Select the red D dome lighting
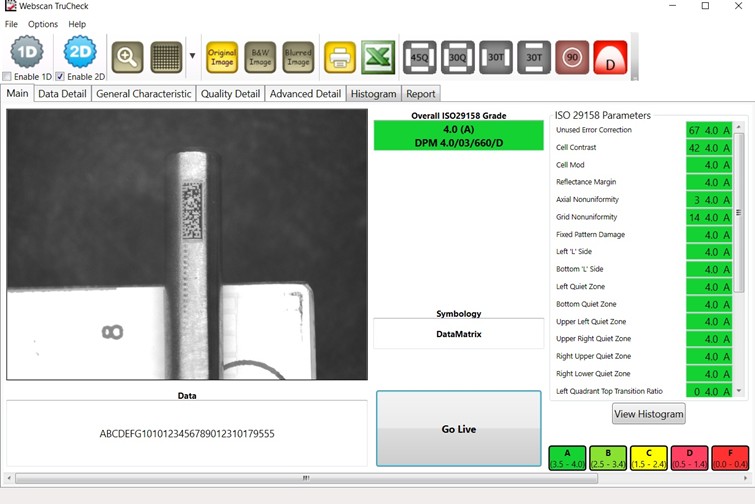This screenshot has height=504, width=755. click(x=611, y=57)
